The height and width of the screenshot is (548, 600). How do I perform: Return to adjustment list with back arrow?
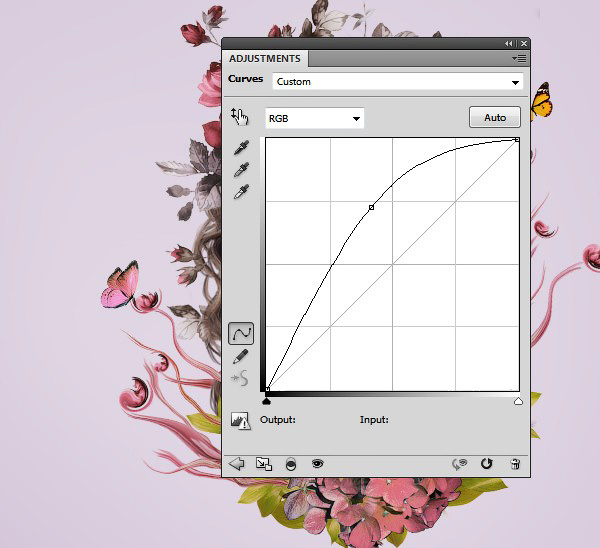pos(236,464)
